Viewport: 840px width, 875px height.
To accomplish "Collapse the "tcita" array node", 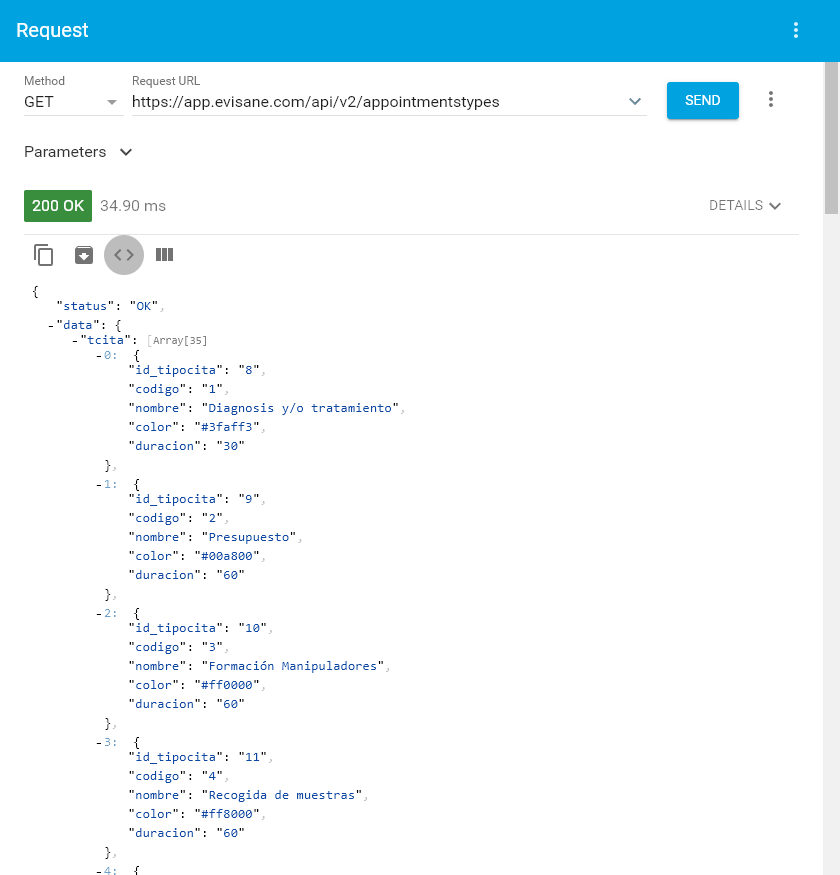I will click(75, 341).
